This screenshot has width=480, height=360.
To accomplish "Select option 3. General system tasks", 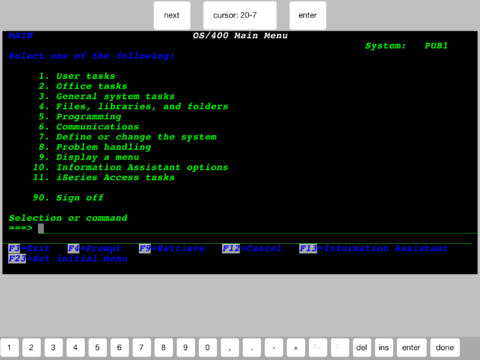I will pos(107,96).
